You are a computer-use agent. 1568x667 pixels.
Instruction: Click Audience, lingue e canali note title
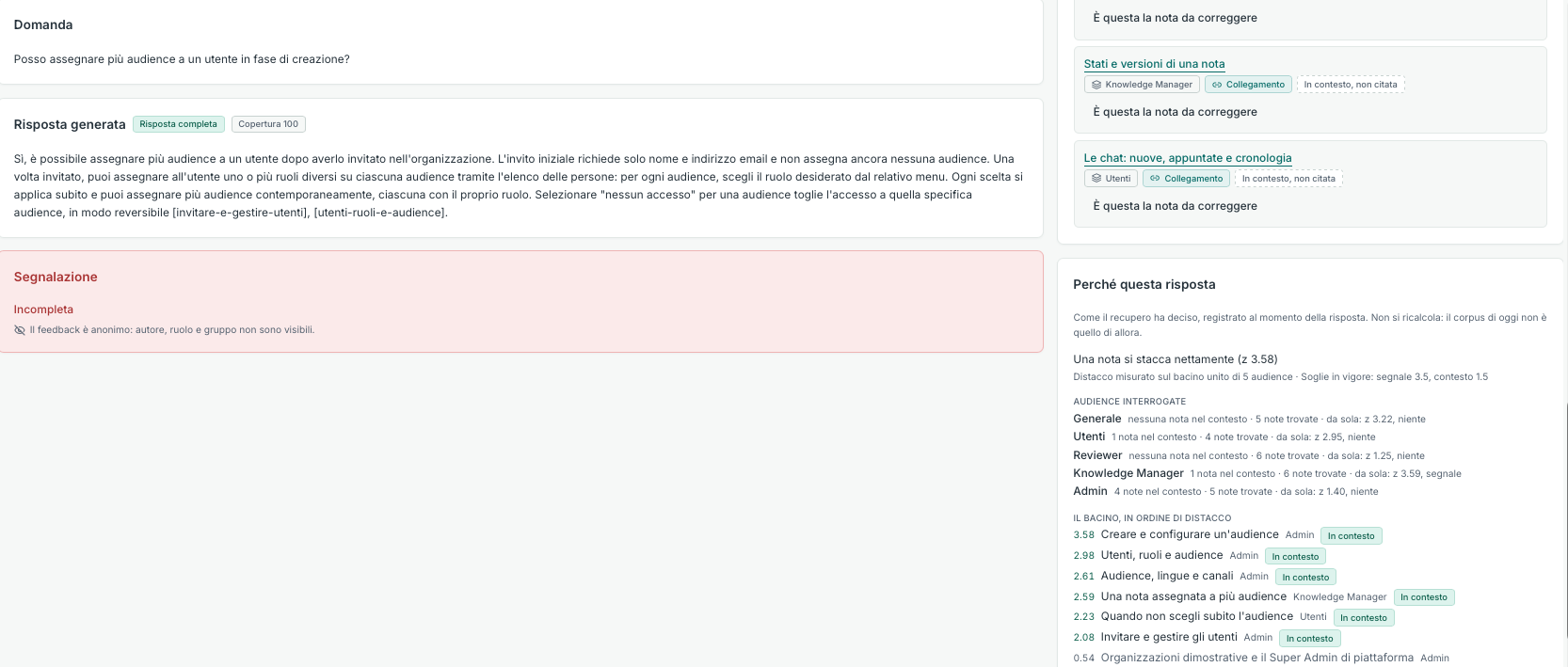click(1167, 576)
